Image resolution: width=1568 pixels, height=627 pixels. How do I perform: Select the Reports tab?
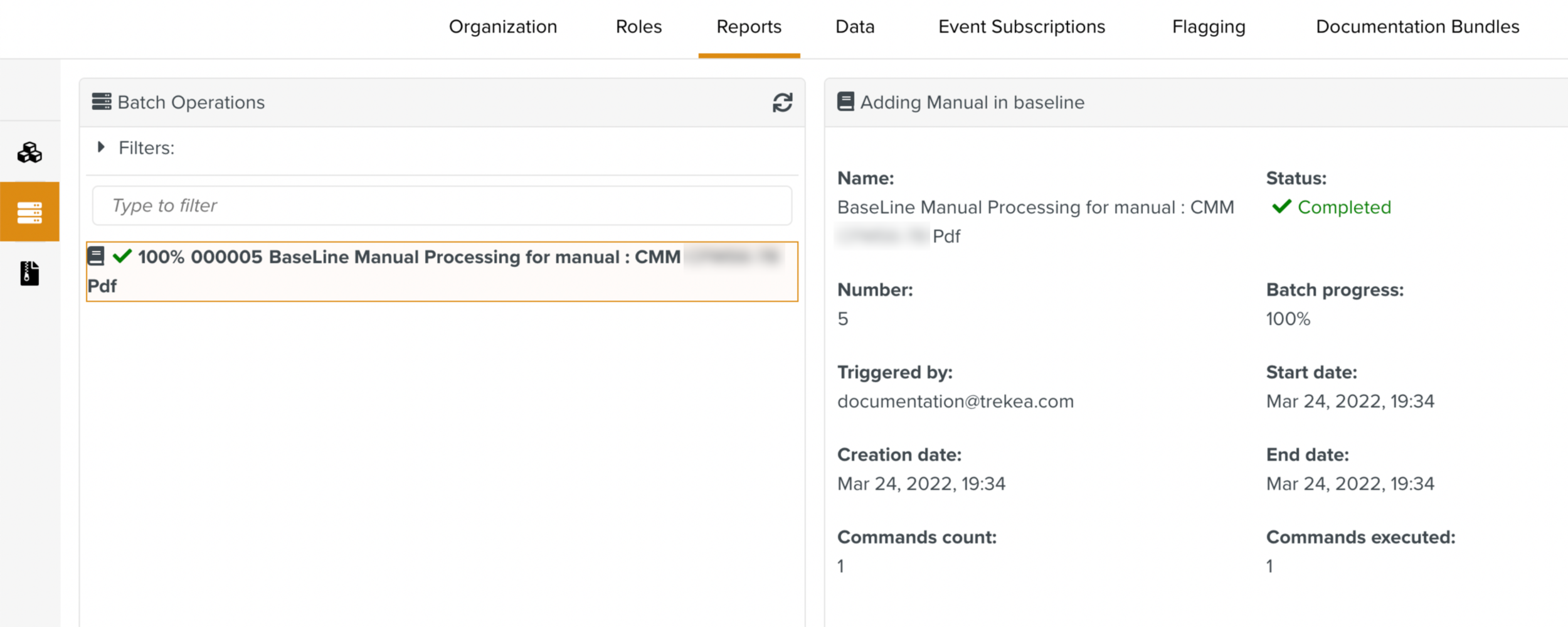point(749,27)
